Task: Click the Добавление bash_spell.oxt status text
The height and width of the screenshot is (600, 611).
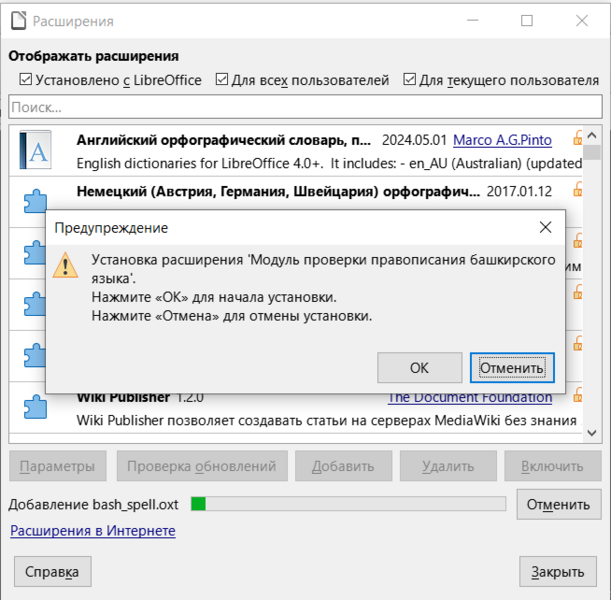Action: (94, 505)
